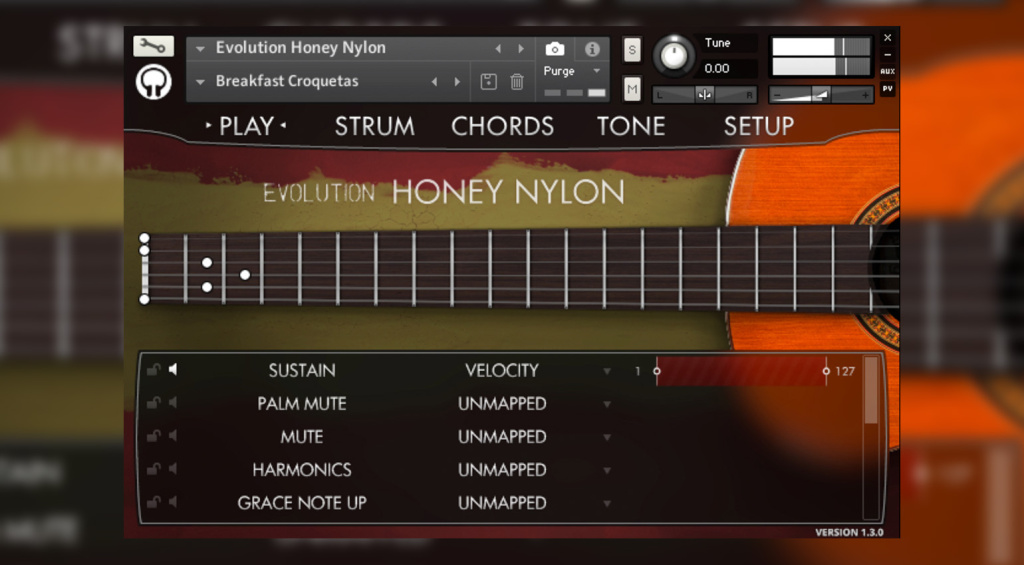The image size is (1024, 565).
Task: Expand the GRACE NOTE UP mapping dropdown arrow
Action: coord(607,504)
